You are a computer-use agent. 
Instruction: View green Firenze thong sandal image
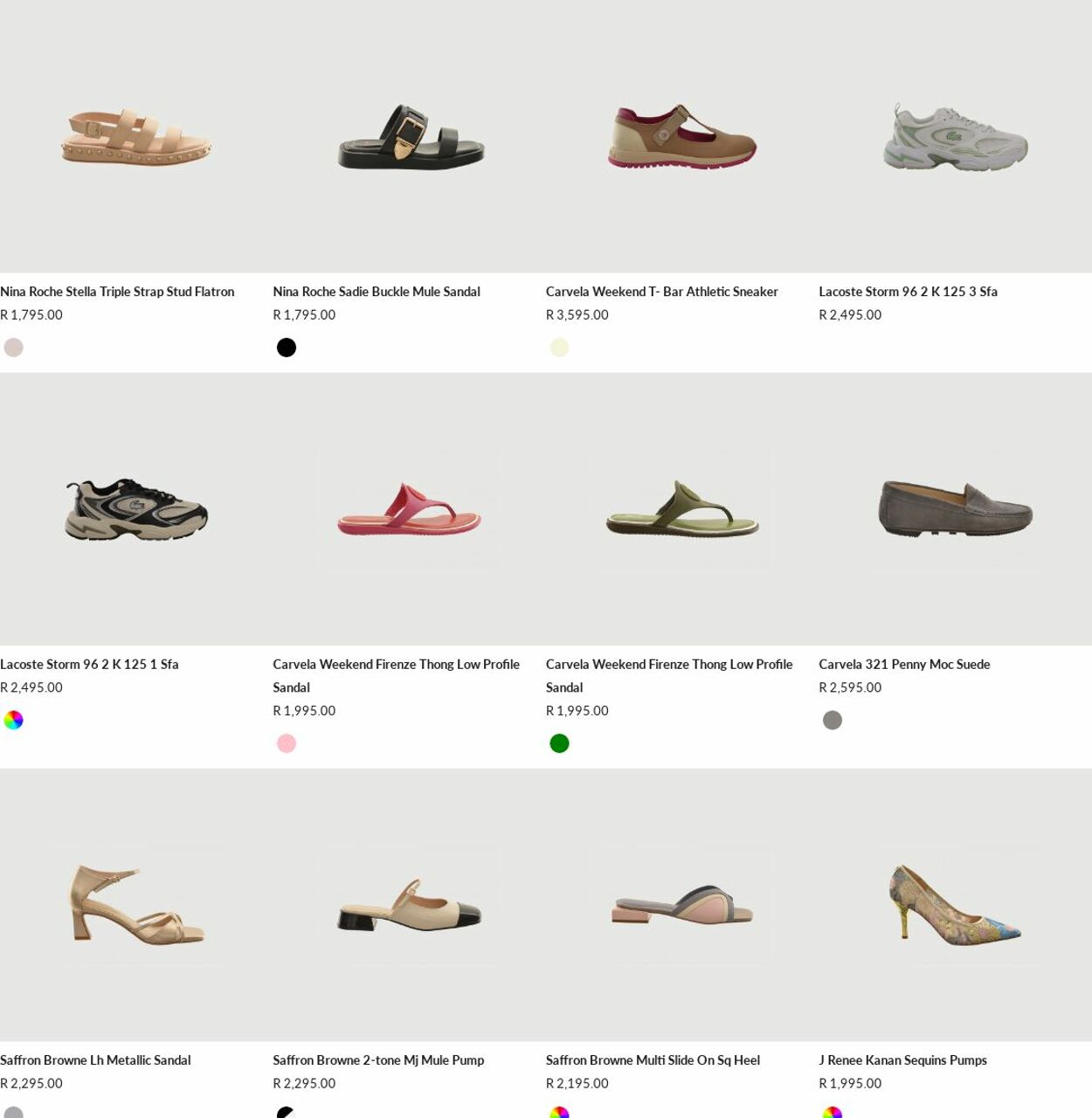coord(682,509)
